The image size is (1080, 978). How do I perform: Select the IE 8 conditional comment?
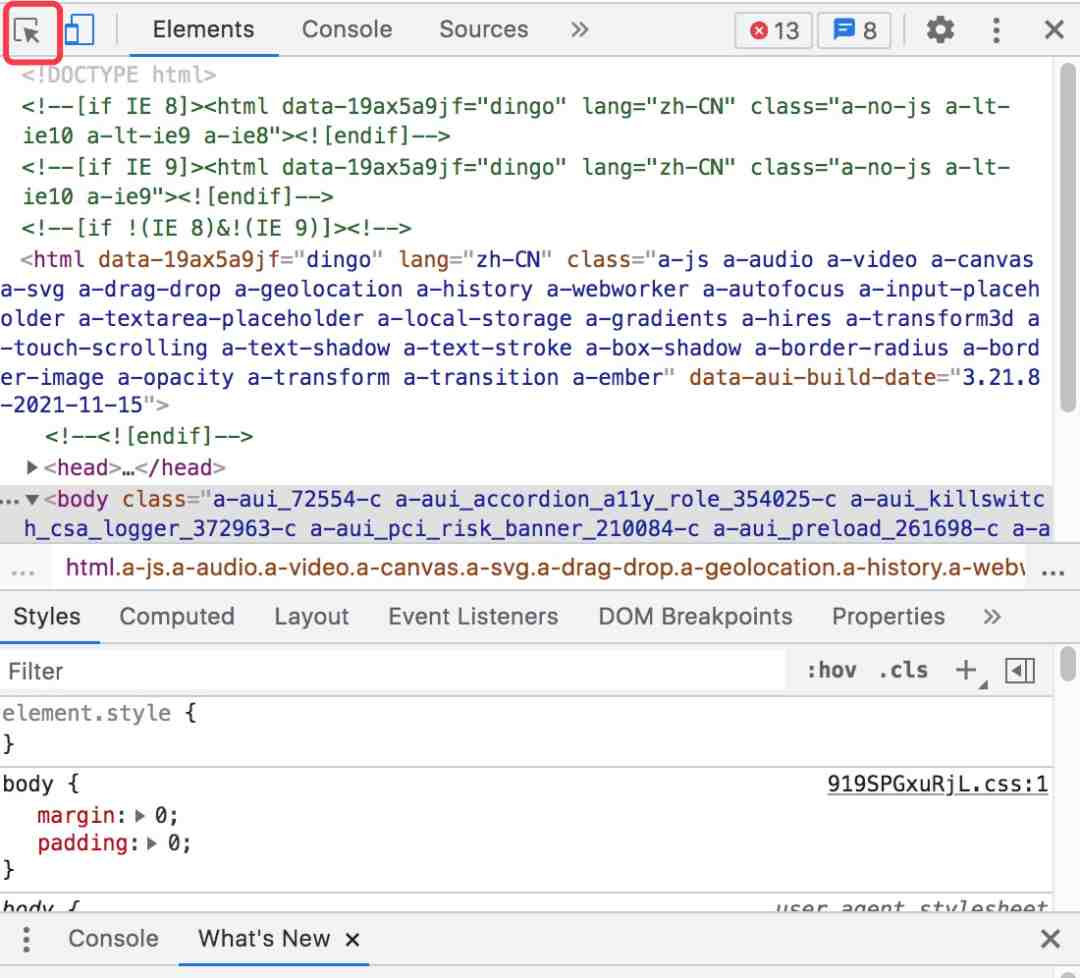[515, 121]
